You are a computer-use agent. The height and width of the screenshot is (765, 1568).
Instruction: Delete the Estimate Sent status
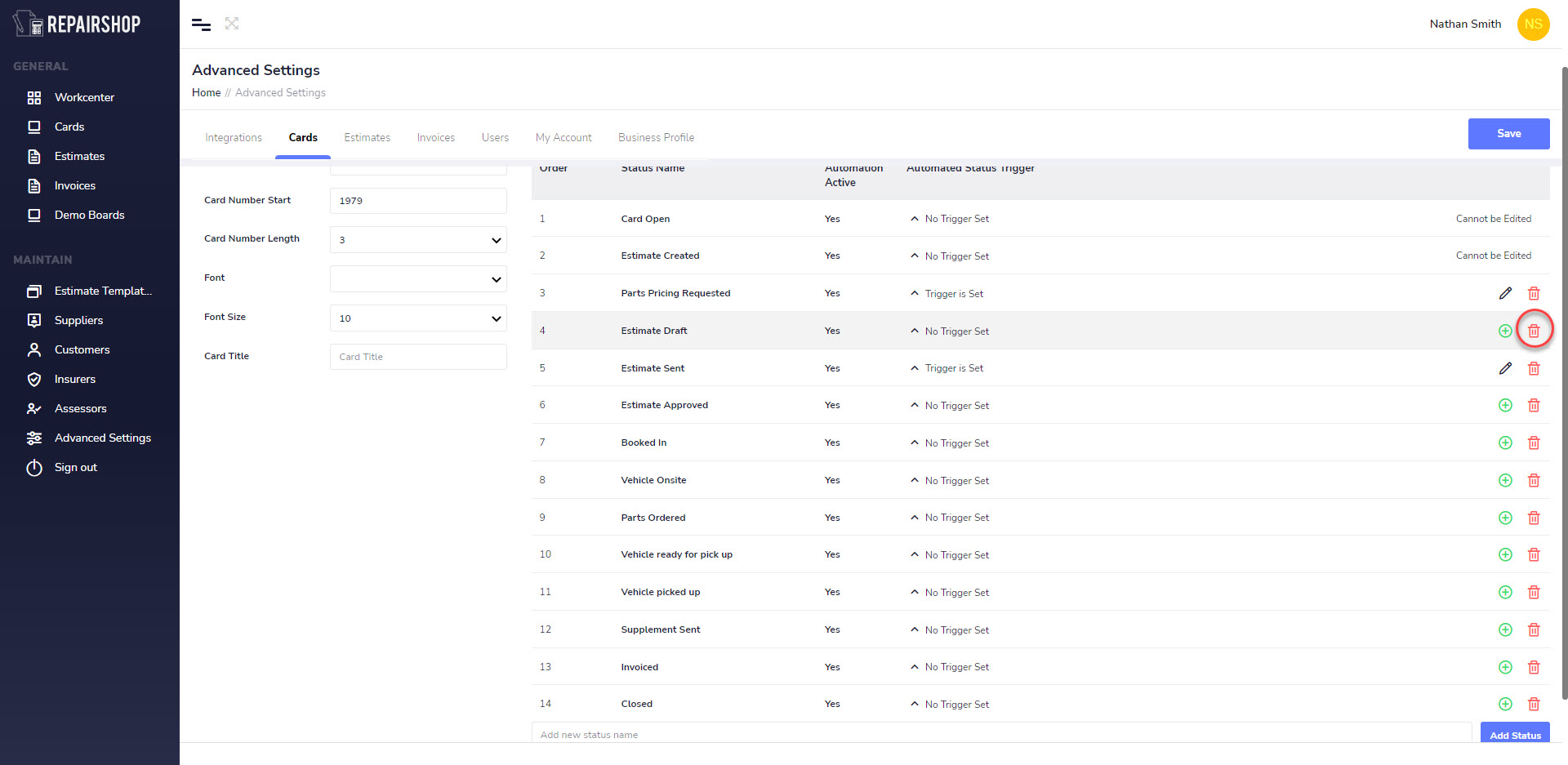(1534, 368)
